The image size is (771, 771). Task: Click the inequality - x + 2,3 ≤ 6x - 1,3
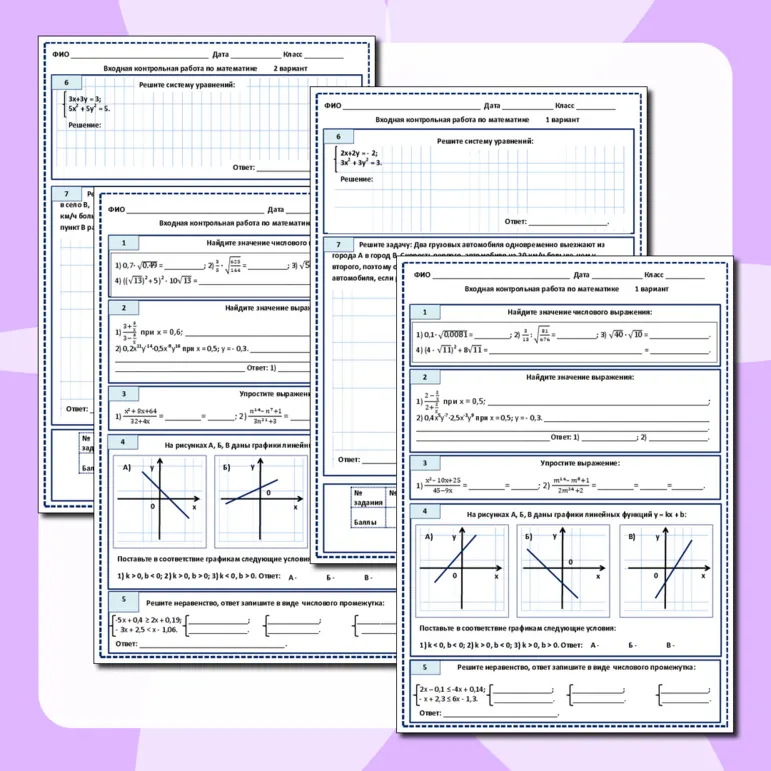pyautogui.click(x=448, y=698)
